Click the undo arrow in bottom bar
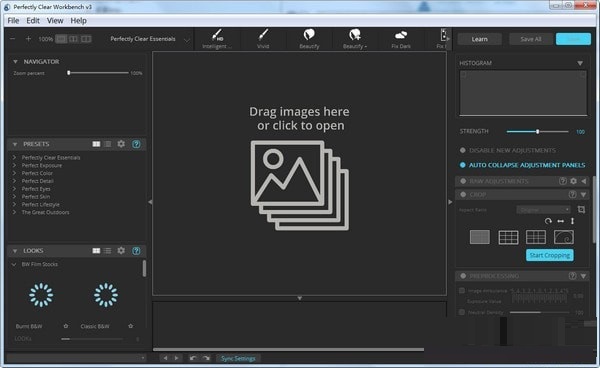The width and height of the screenshot is (600, 368). pos(193,358)
